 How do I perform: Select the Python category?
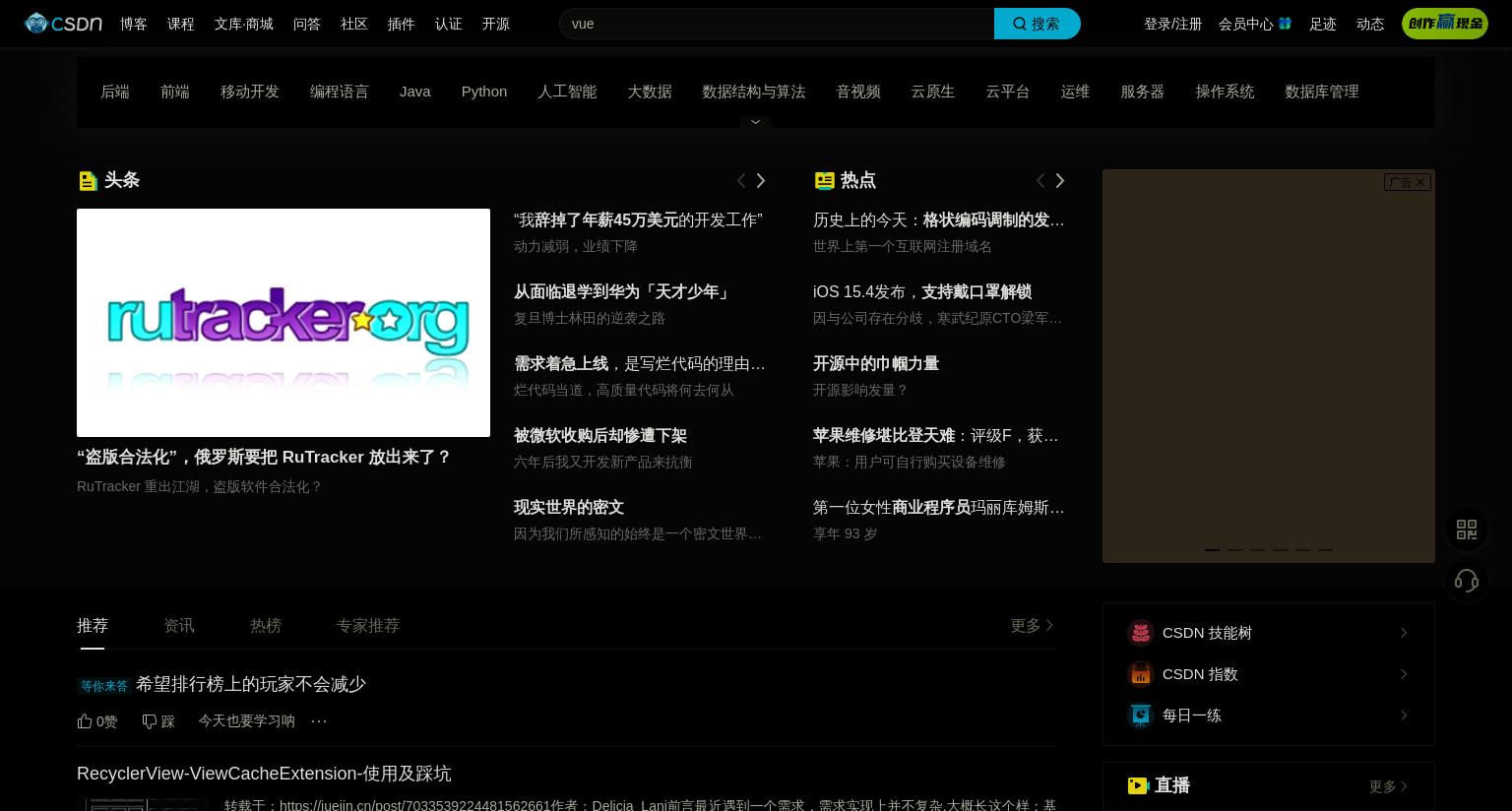click(x=484, y=92)
